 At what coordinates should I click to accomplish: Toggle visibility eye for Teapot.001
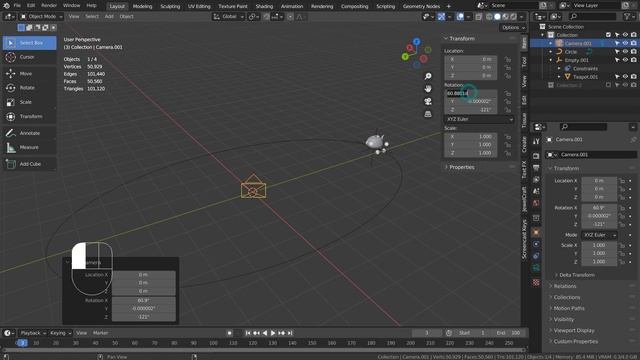coord(625,77)
